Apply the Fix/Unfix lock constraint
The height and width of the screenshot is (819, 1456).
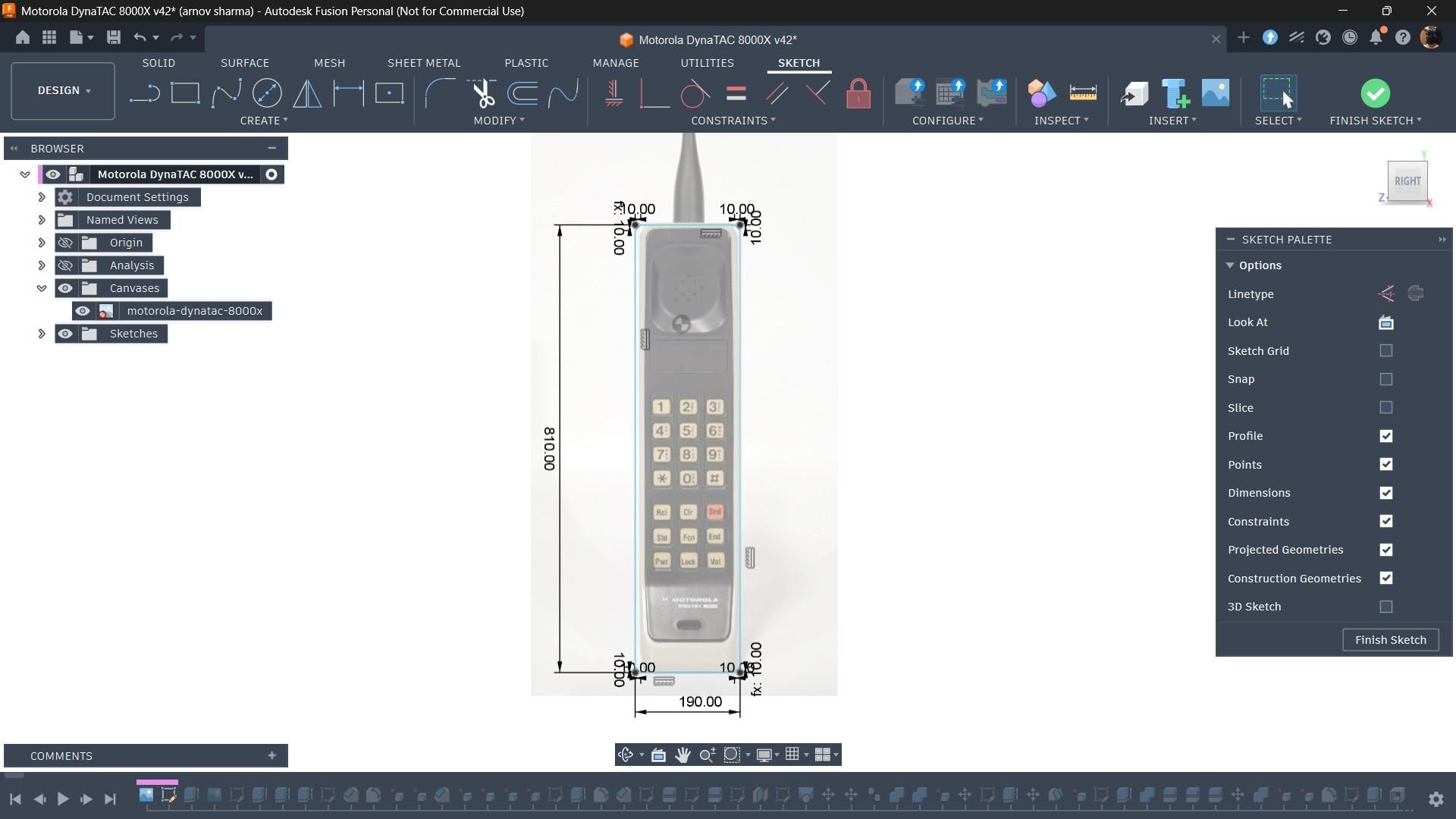858,94
